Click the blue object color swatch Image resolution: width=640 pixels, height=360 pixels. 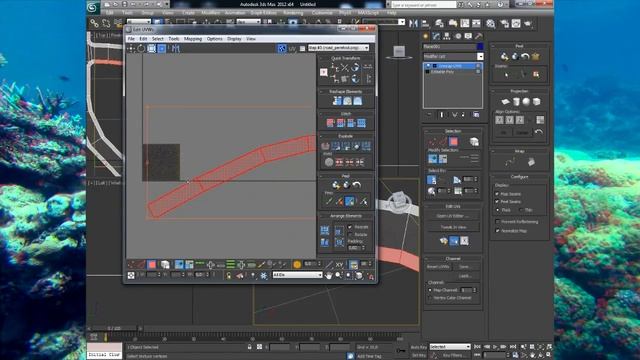click(x=480, y=47)
